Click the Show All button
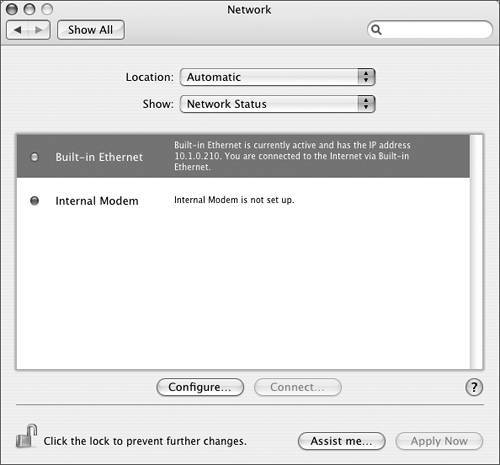500x465 pixels. [x=91, y=30]
